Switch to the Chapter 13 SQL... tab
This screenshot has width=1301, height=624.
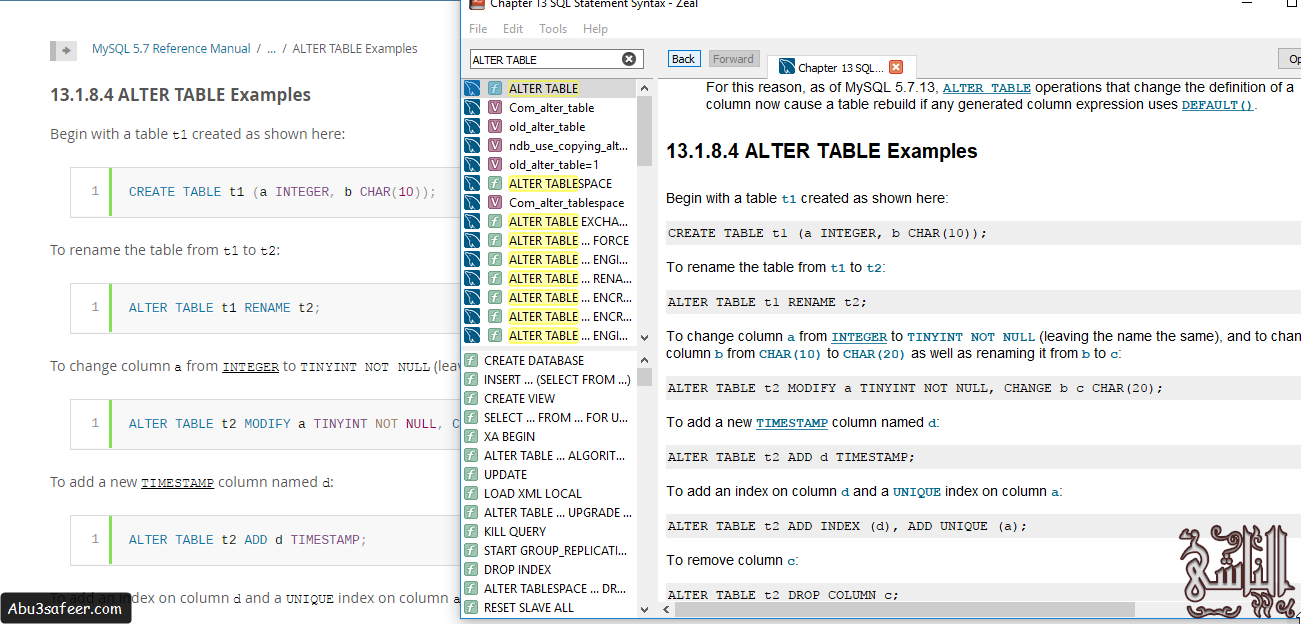click(x=840, y=67)
